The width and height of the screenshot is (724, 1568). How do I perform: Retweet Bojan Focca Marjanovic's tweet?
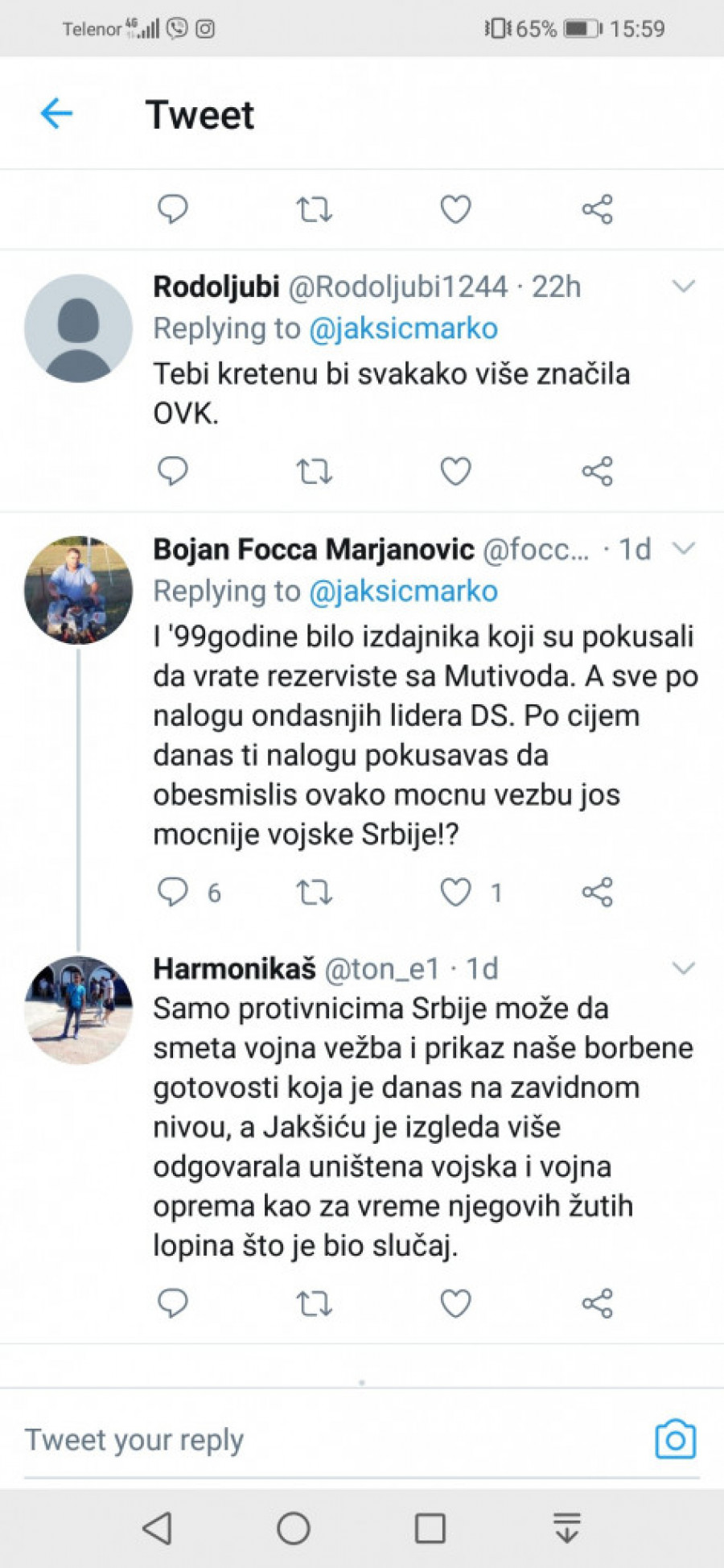[314, 892]
